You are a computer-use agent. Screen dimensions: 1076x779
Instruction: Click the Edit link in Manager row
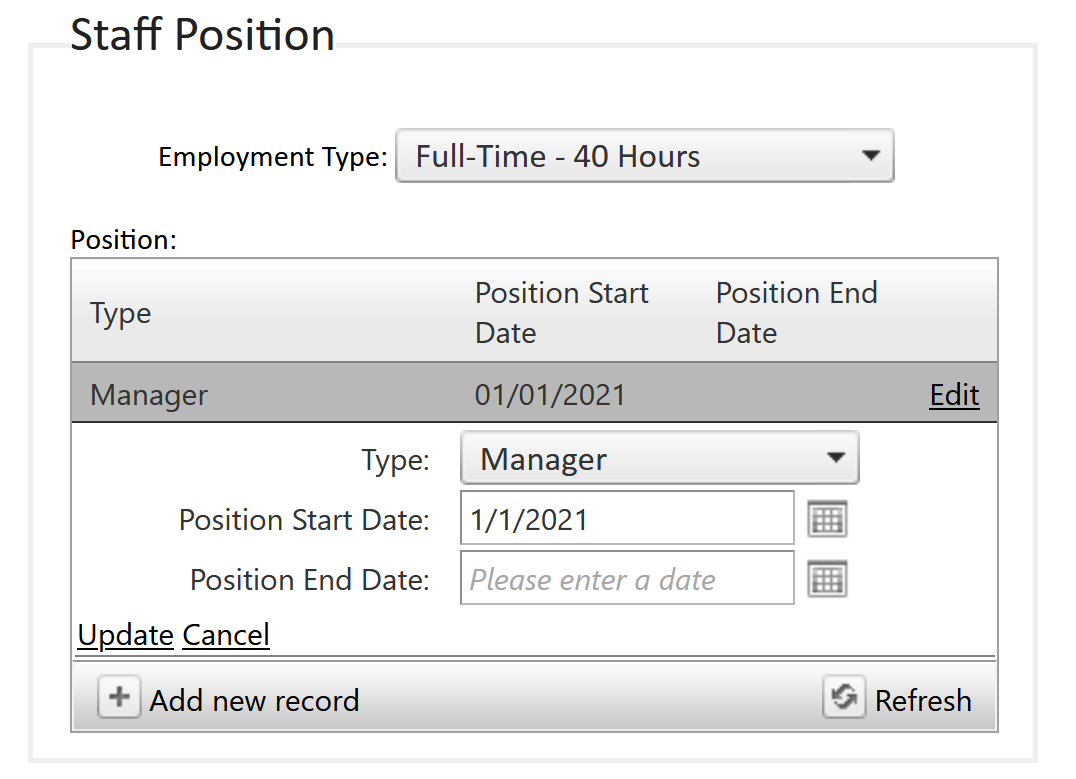point(954,395)
